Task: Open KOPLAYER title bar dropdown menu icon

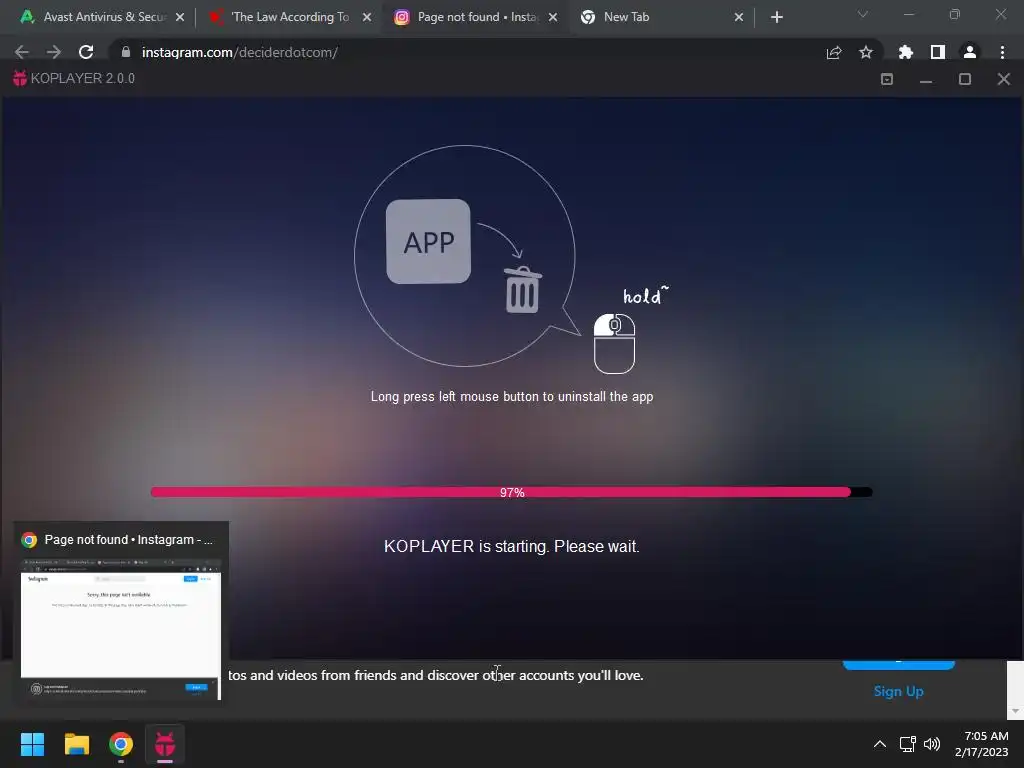Action: 887,79
